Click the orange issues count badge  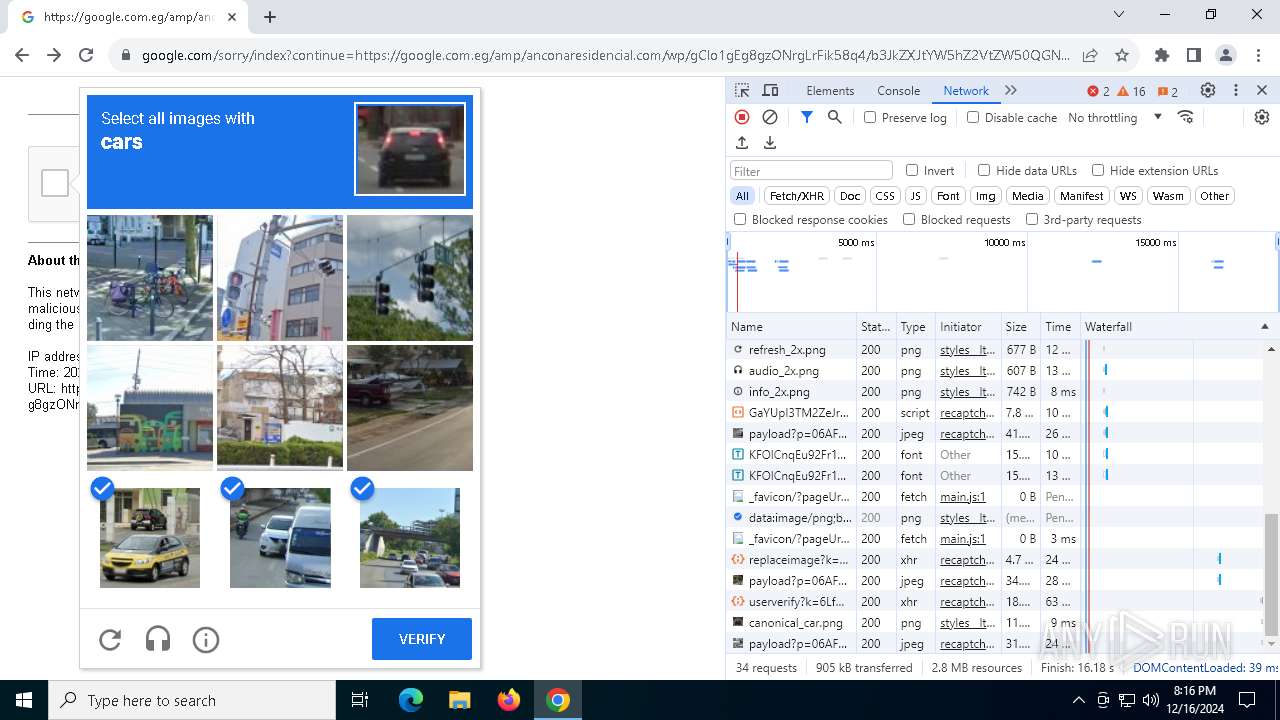tap(1167, 91)
